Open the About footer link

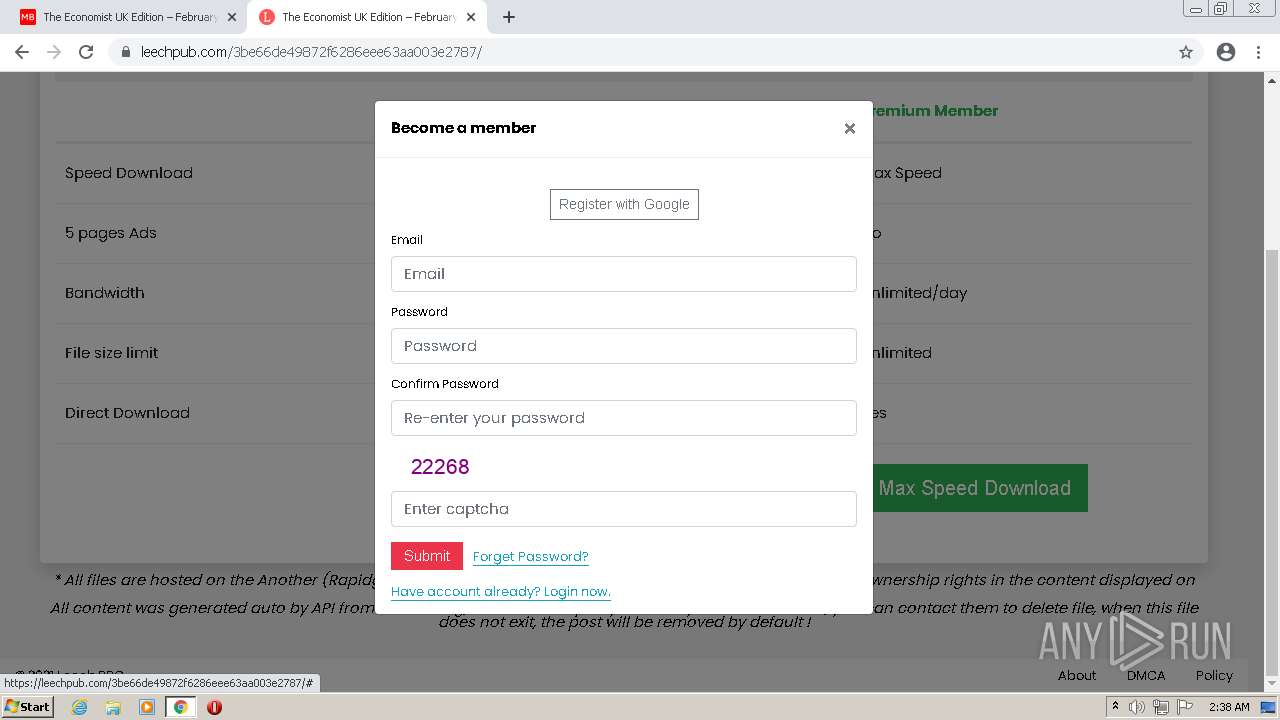1077,675
